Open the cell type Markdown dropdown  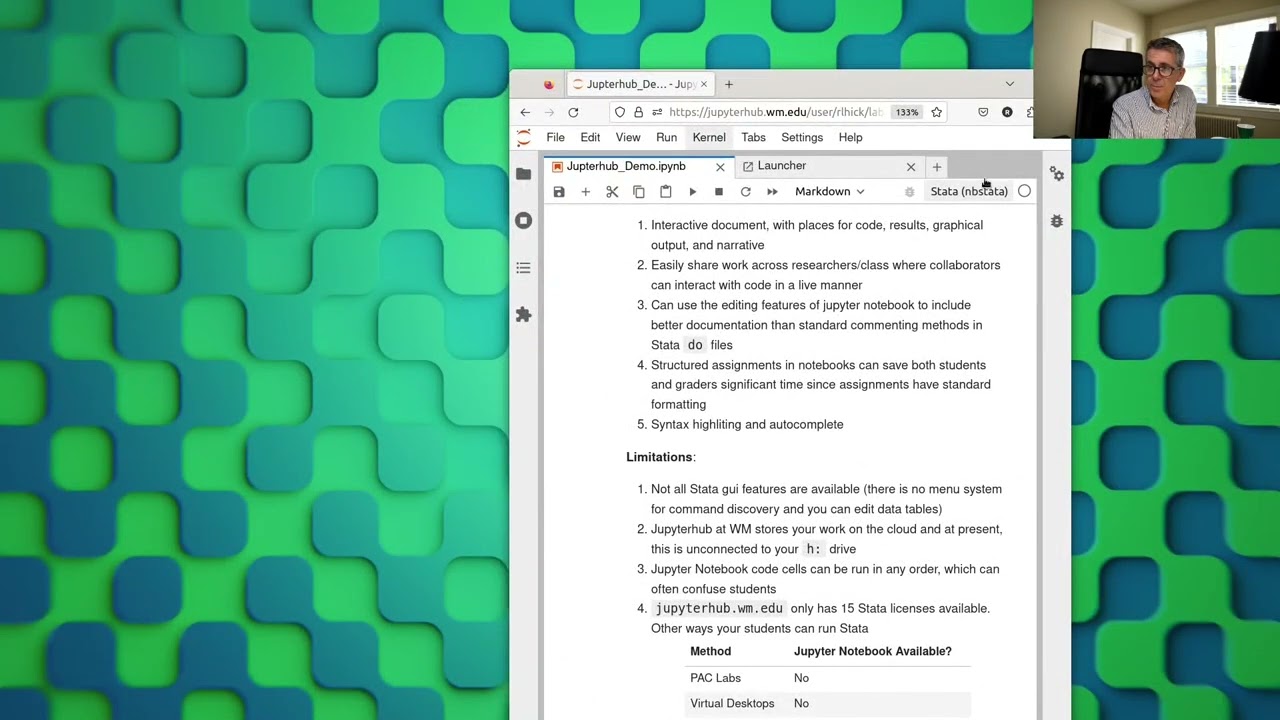830,191
